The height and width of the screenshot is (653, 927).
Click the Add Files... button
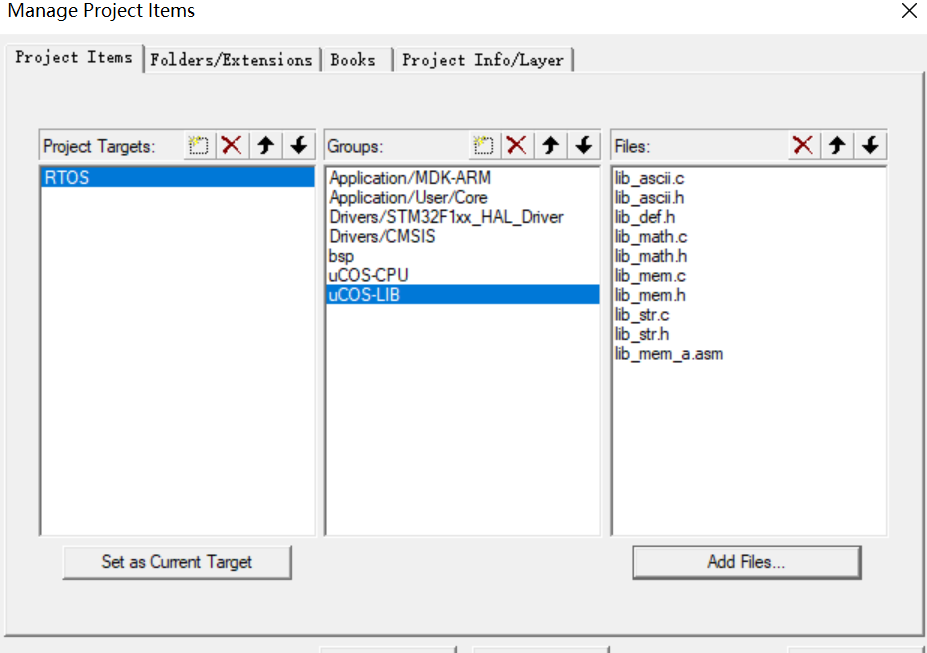point(747,562)
